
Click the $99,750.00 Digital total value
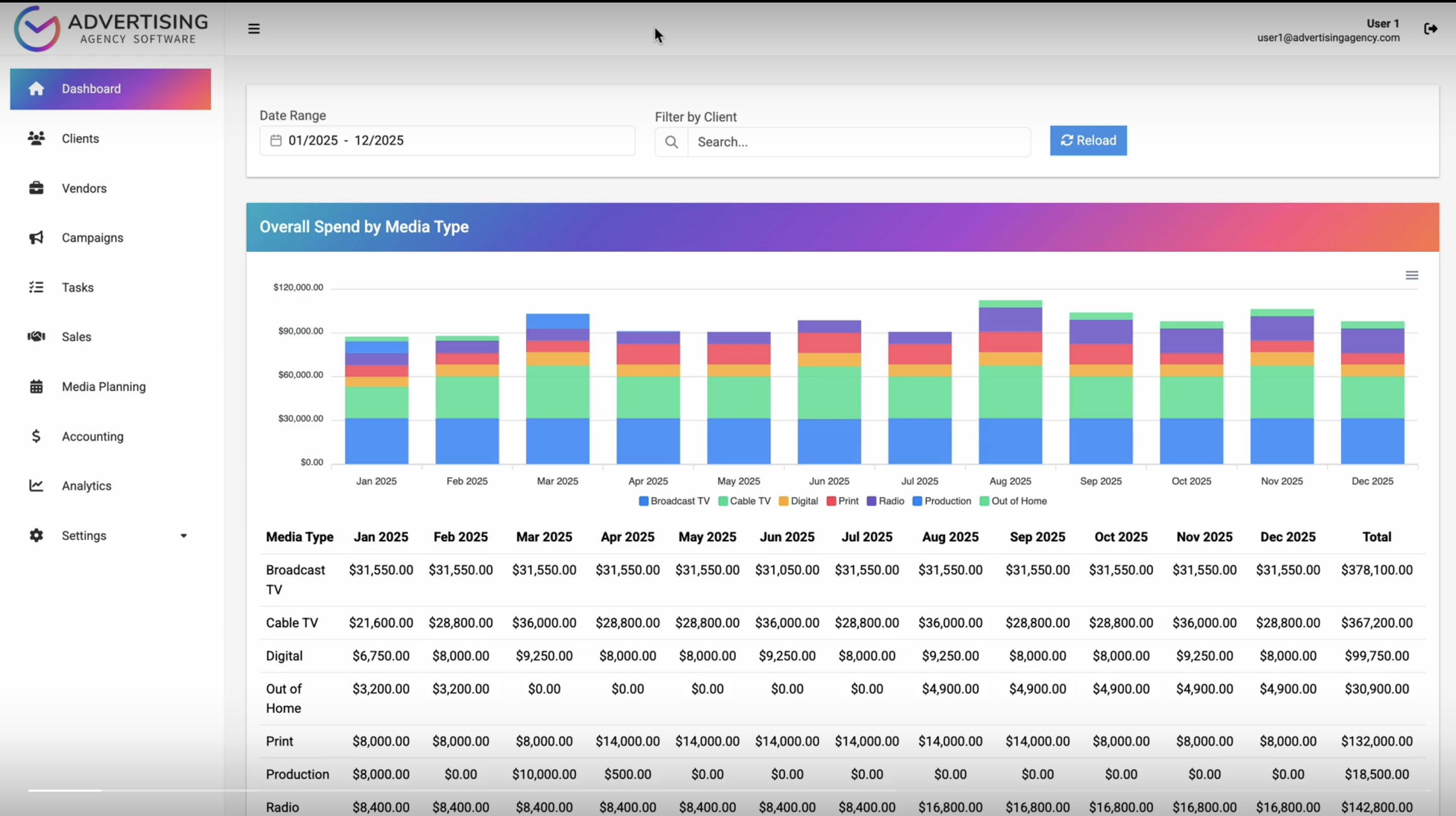click(x=1377, y=656)
